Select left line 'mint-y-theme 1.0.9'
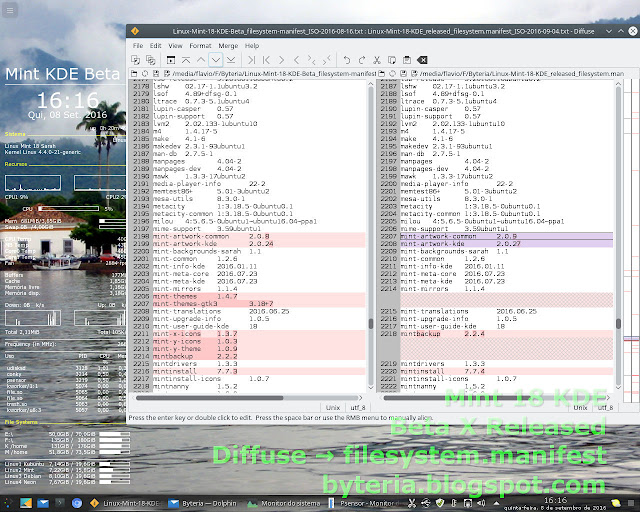This screenshot has width=640, height=512. tap(259, 349)
